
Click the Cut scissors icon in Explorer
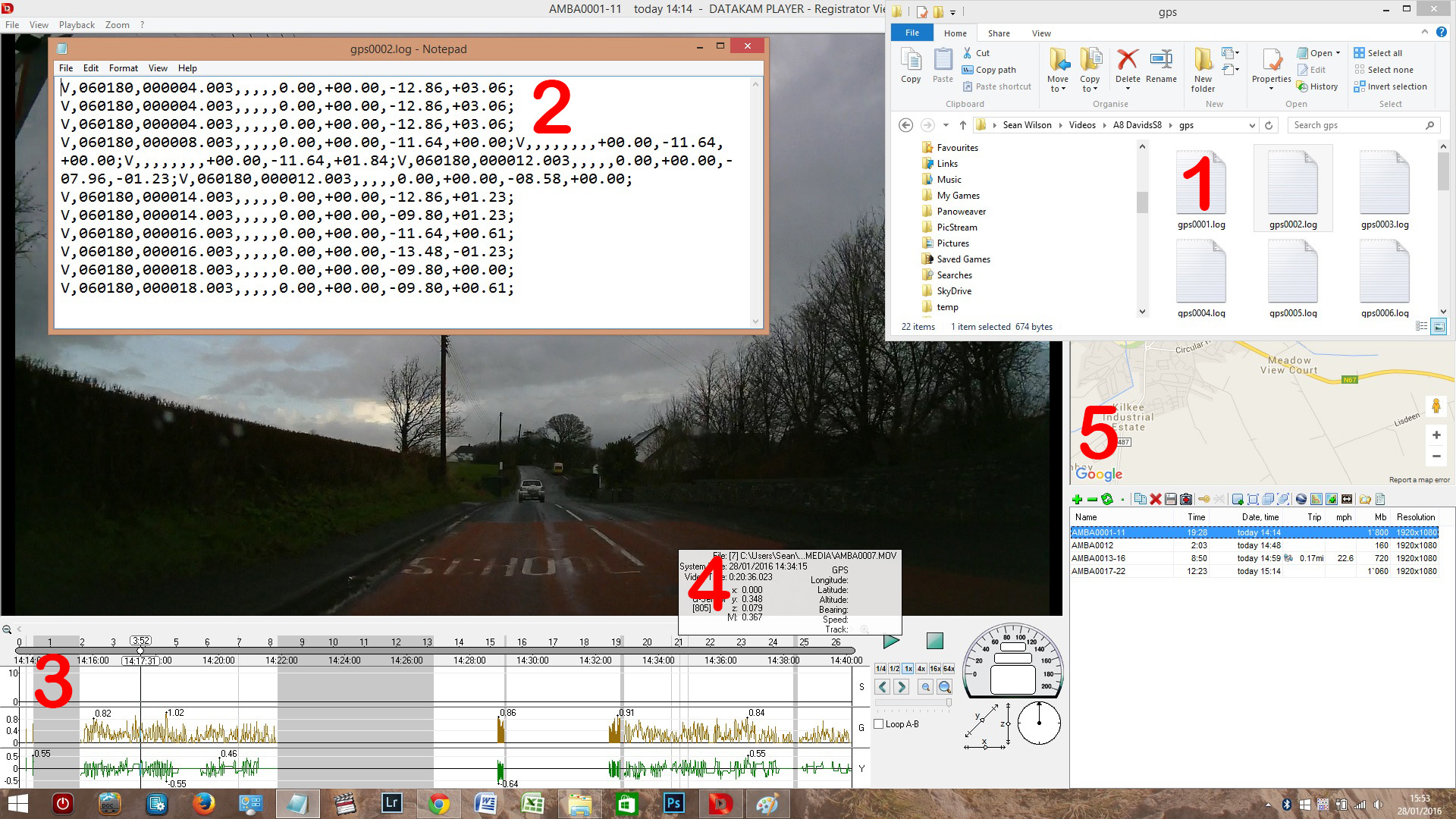point(968,53)
